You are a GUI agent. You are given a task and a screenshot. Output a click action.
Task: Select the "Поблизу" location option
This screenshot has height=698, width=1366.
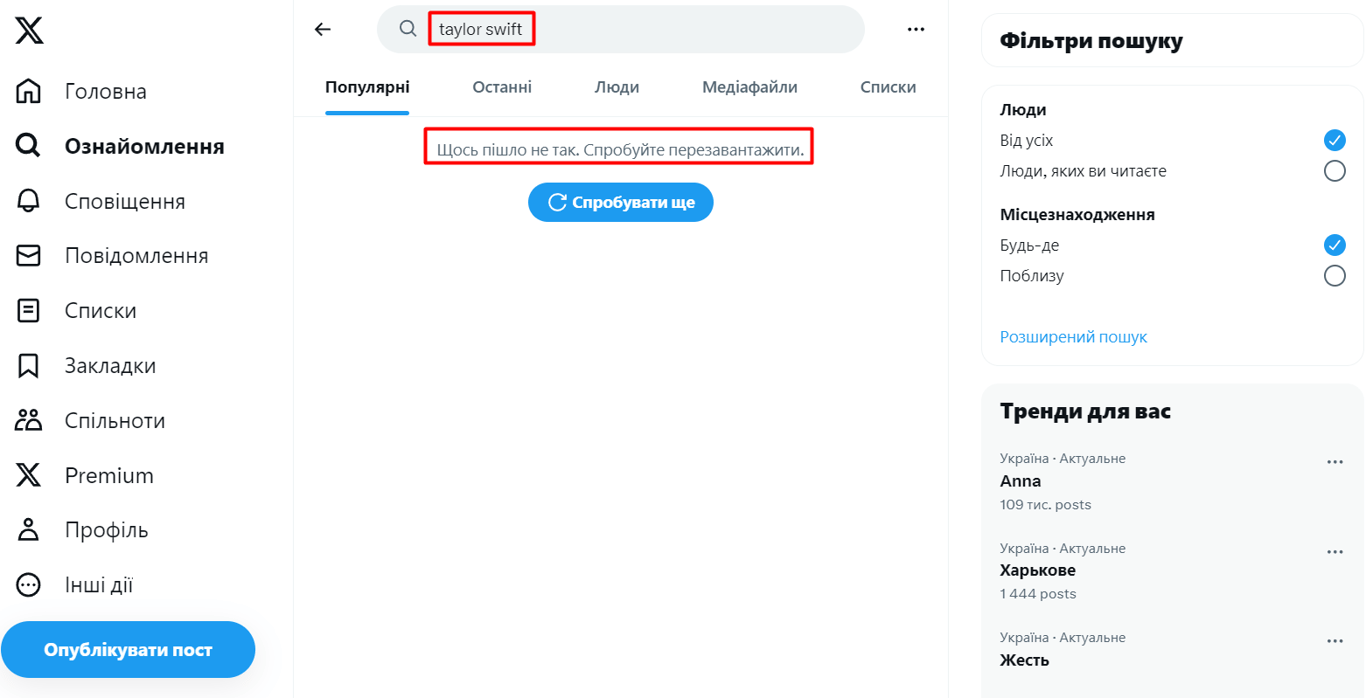[x=1334, y=276]
